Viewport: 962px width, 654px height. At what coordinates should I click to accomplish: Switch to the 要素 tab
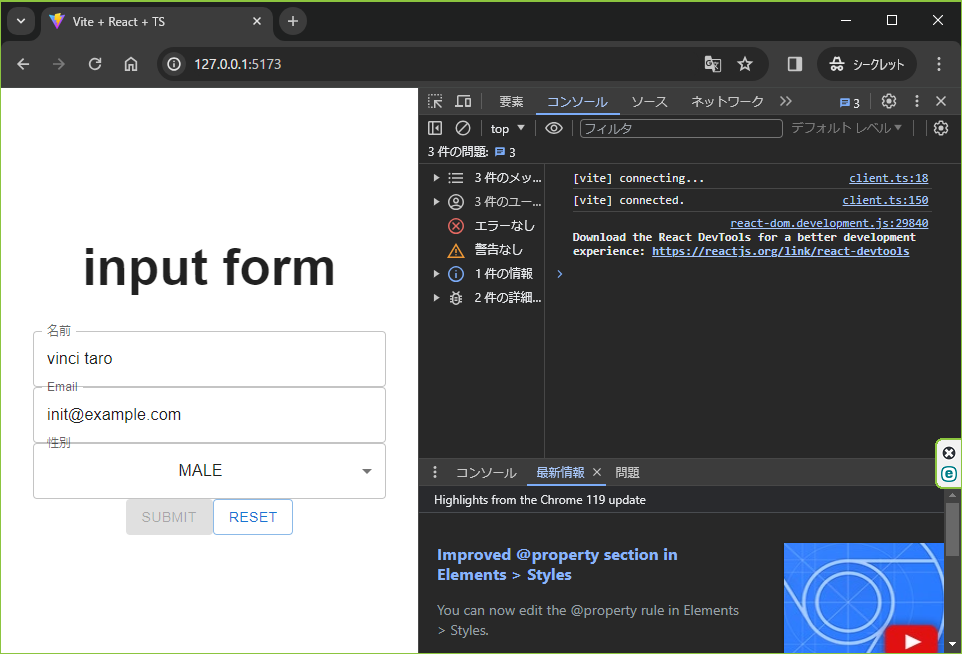click(511, 101)
